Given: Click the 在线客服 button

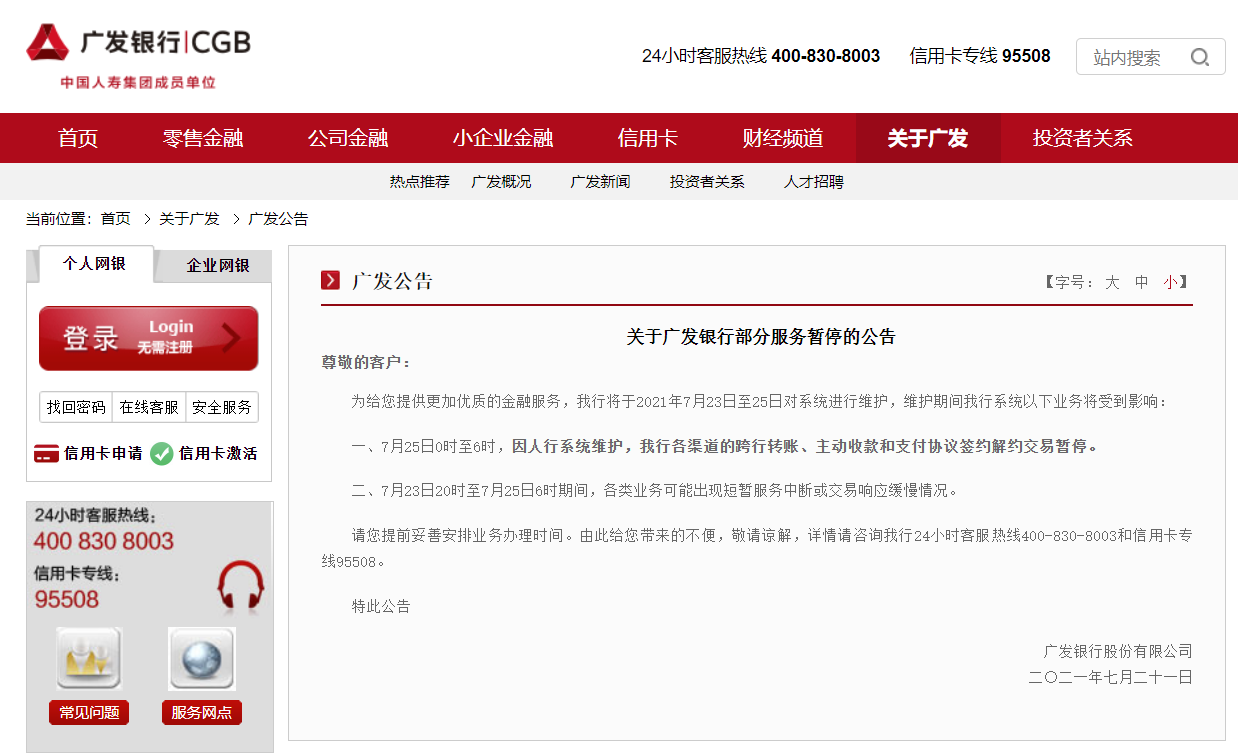Looking at the screenshot, I should point(149,408).
